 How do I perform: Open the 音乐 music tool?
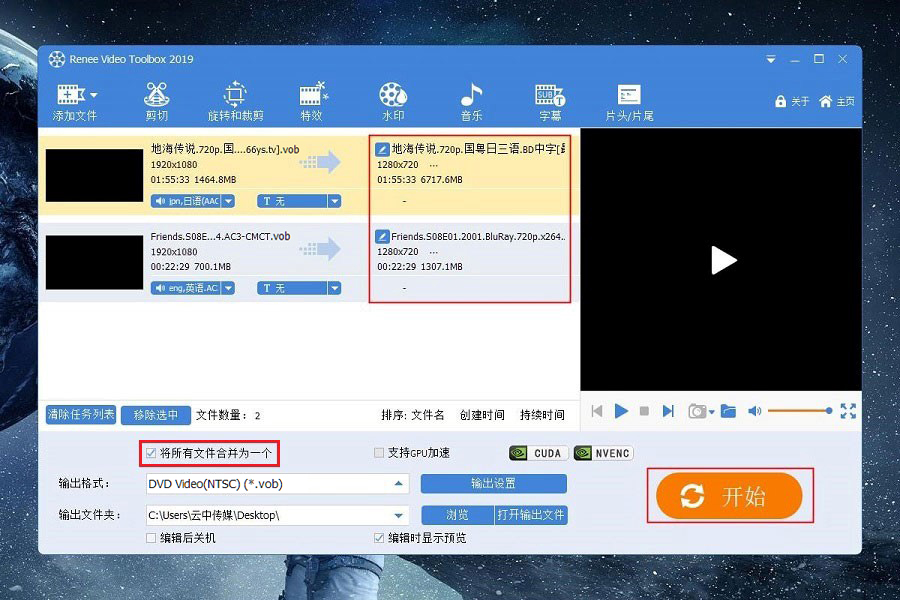[x=471, y=102]
